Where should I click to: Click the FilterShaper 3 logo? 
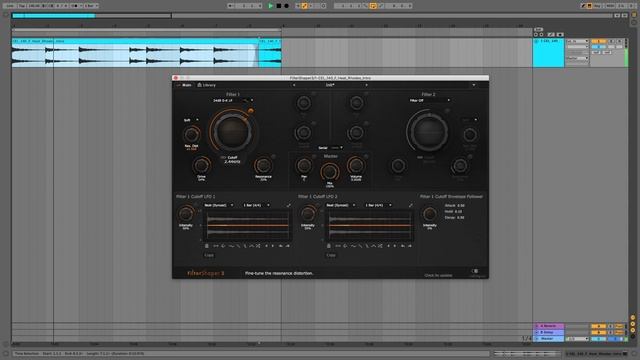pyautogui.click(x=206, y=273)
